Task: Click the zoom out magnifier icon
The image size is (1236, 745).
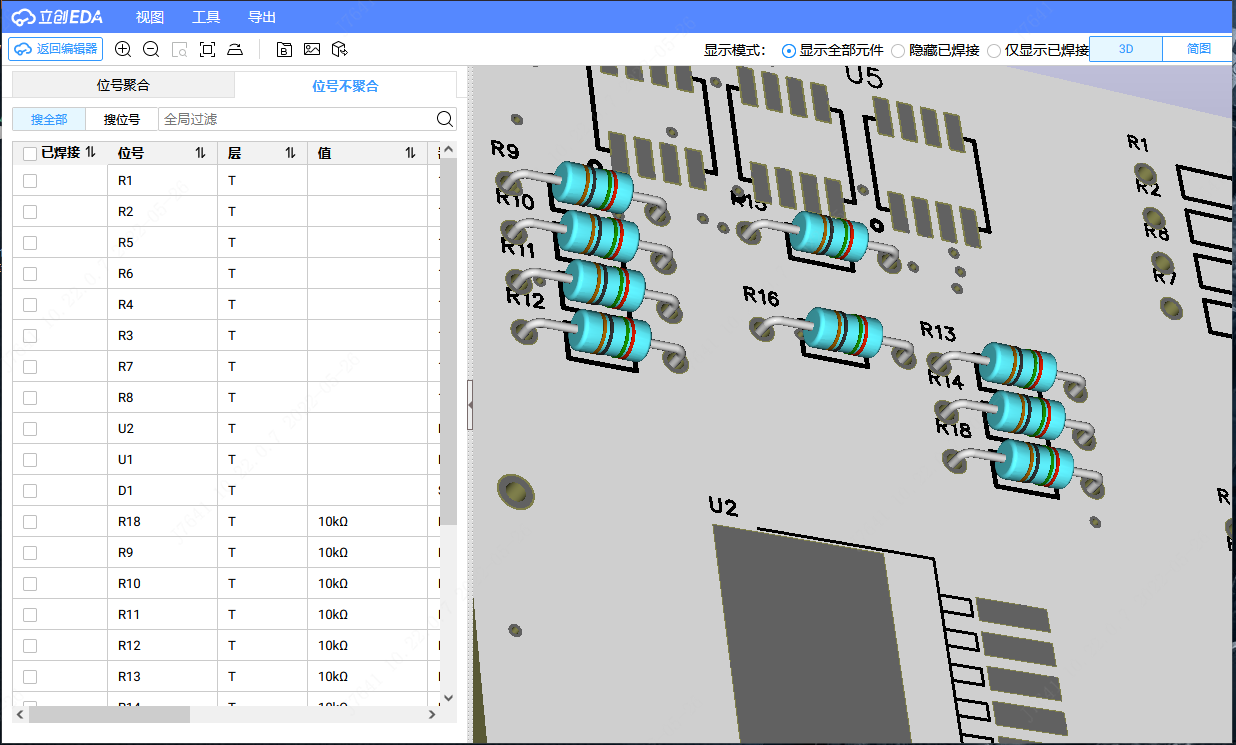Action: coord(151,49)
